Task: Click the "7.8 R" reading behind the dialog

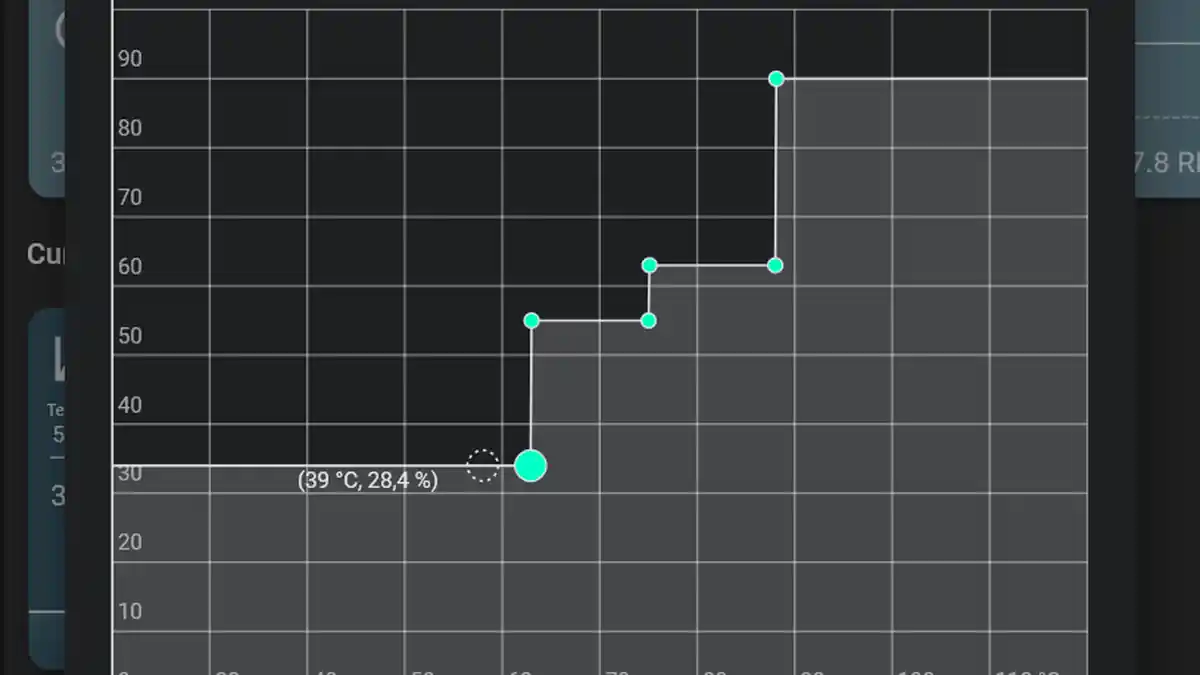Action: point(1167,162)
